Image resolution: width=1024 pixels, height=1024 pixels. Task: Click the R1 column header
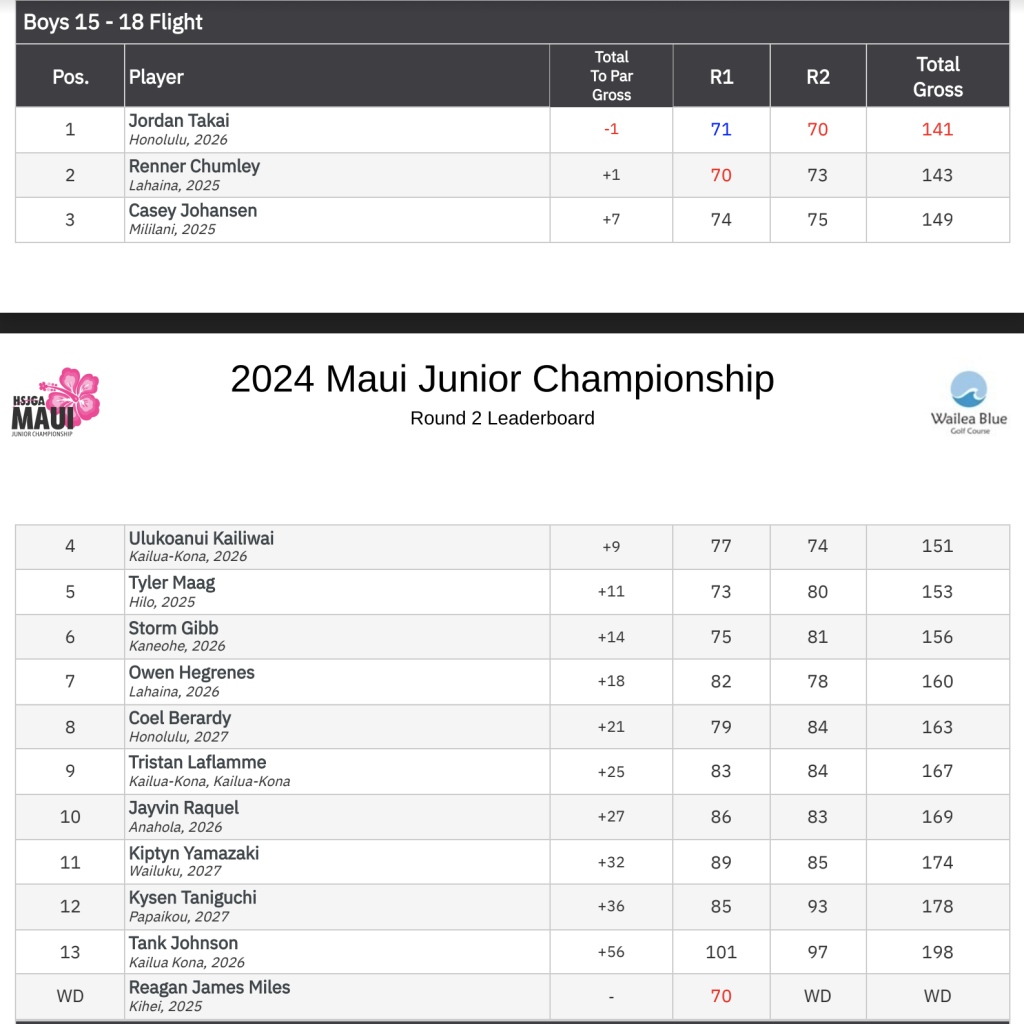721,77
